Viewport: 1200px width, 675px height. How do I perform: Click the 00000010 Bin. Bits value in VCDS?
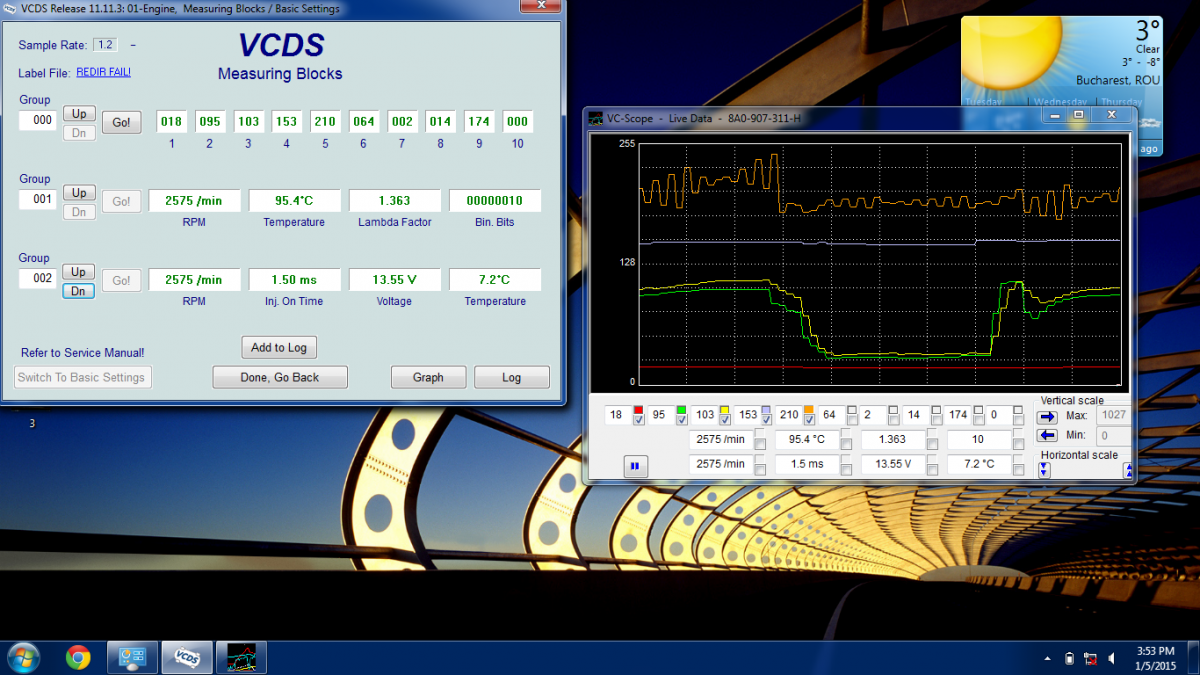pyautogui.click(x=495, y=201)
